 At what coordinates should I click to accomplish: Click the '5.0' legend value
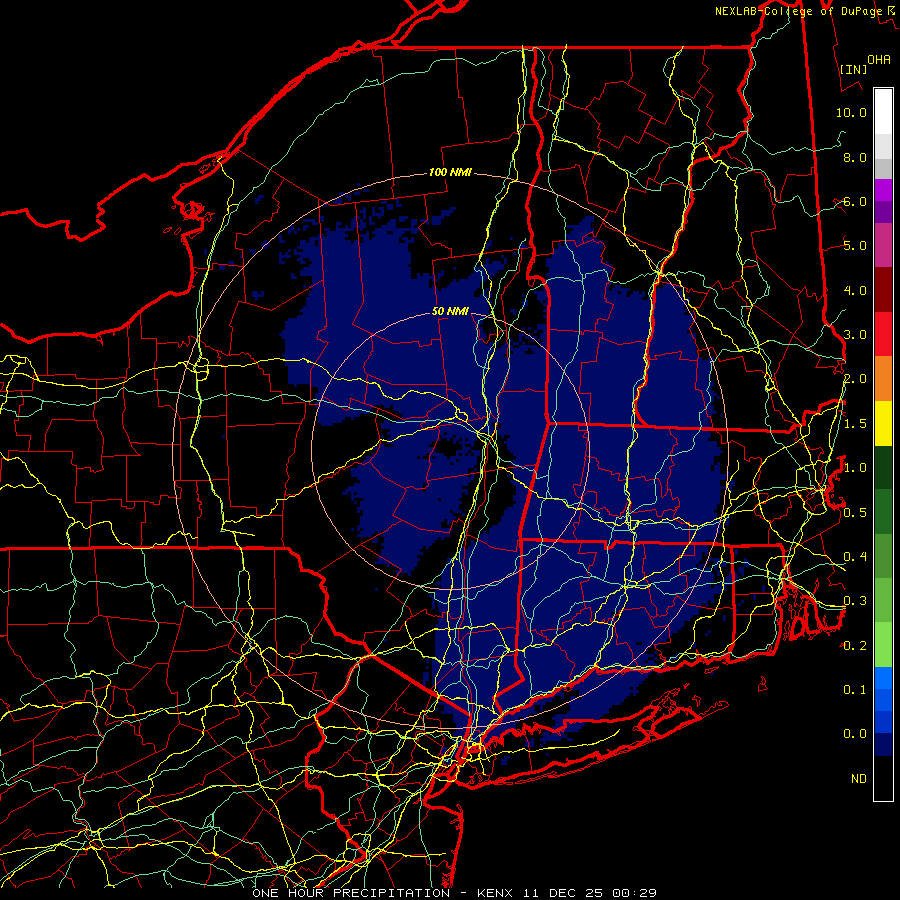(x=855, y=246)
